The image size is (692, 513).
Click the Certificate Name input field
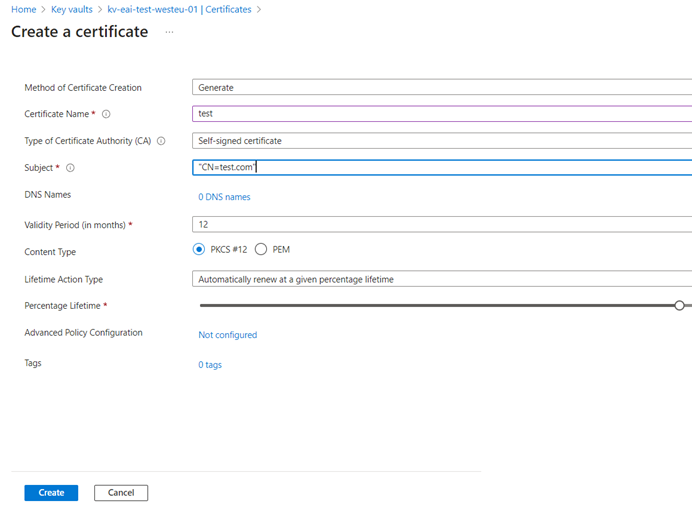tap(442, 113)
